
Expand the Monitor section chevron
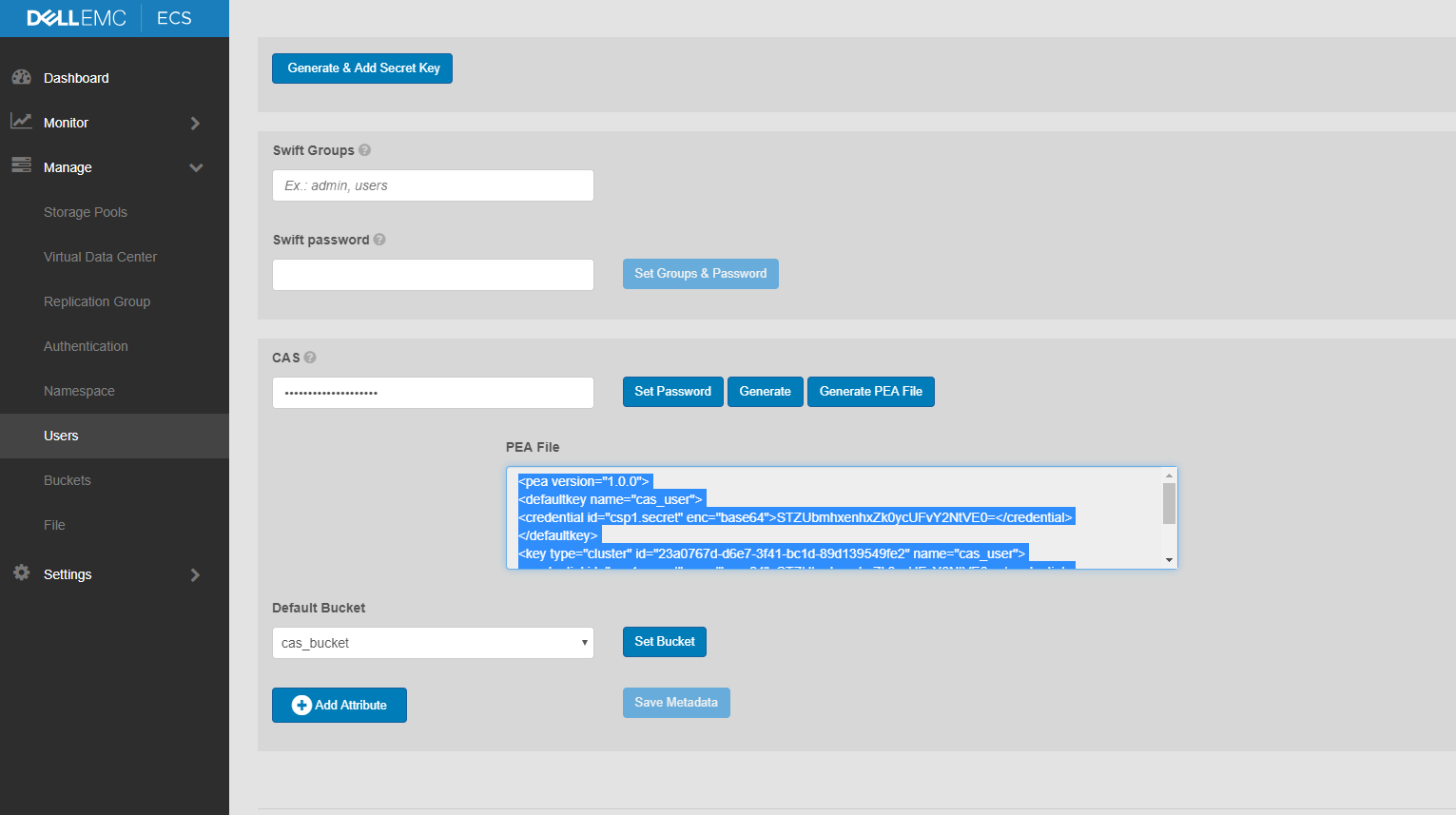(x=196, y=122)
